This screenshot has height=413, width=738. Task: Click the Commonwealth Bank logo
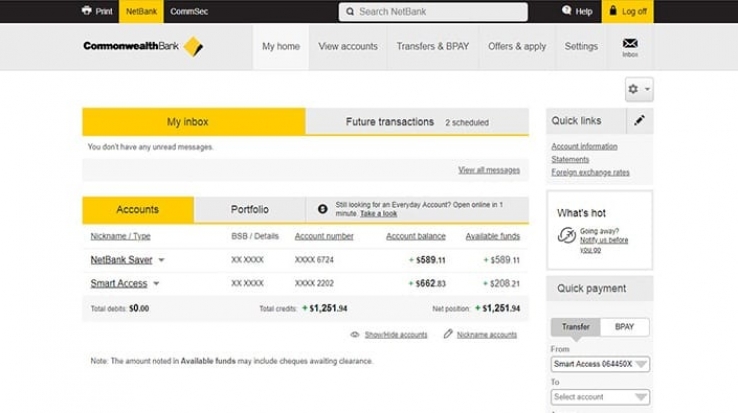(143, 46)
